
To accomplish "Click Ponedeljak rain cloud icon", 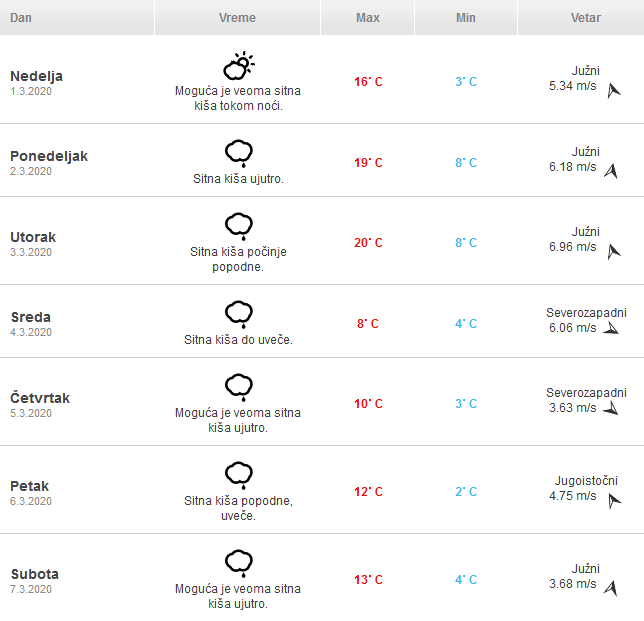I will 238,153.
